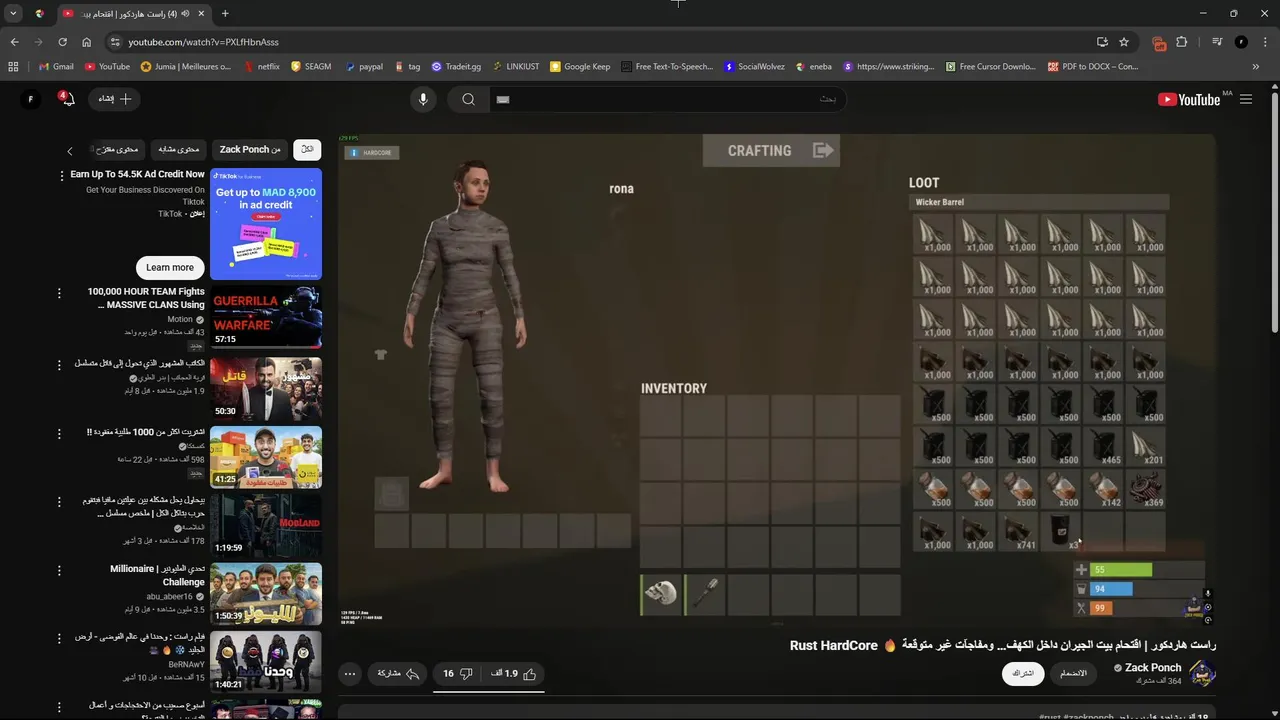
Task: Click the join membership button
Action: (1073, 673)
